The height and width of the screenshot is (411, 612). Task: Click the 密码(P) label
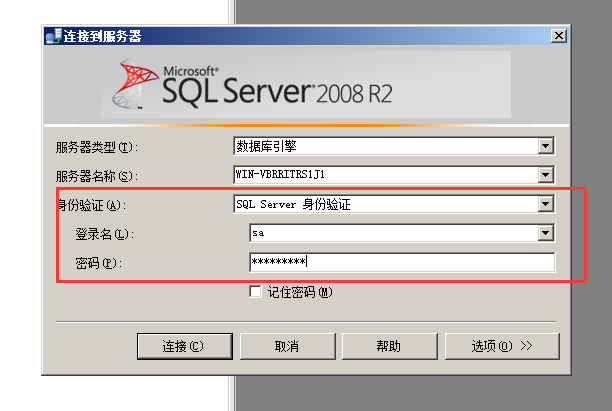[x=98, y=263]
